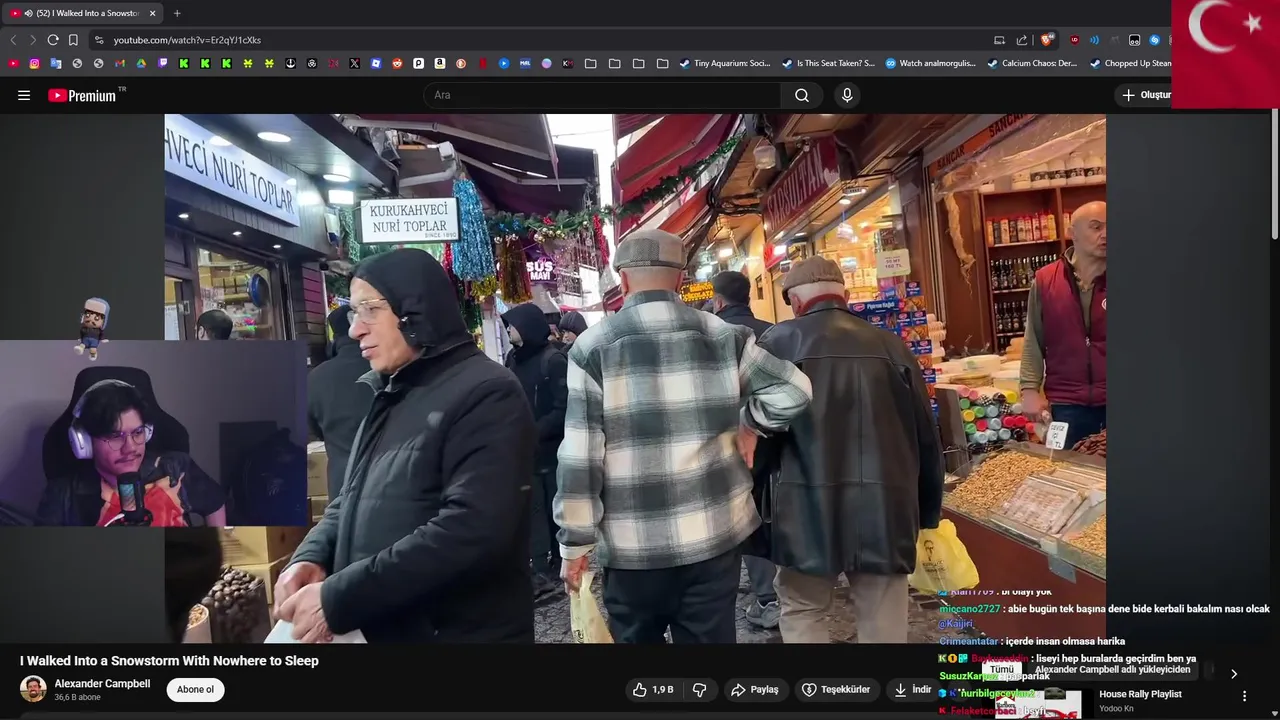This screenshot has height=720, width=1280.
Task: Open the YouTube bookmark icon
Action: (13, 63)
